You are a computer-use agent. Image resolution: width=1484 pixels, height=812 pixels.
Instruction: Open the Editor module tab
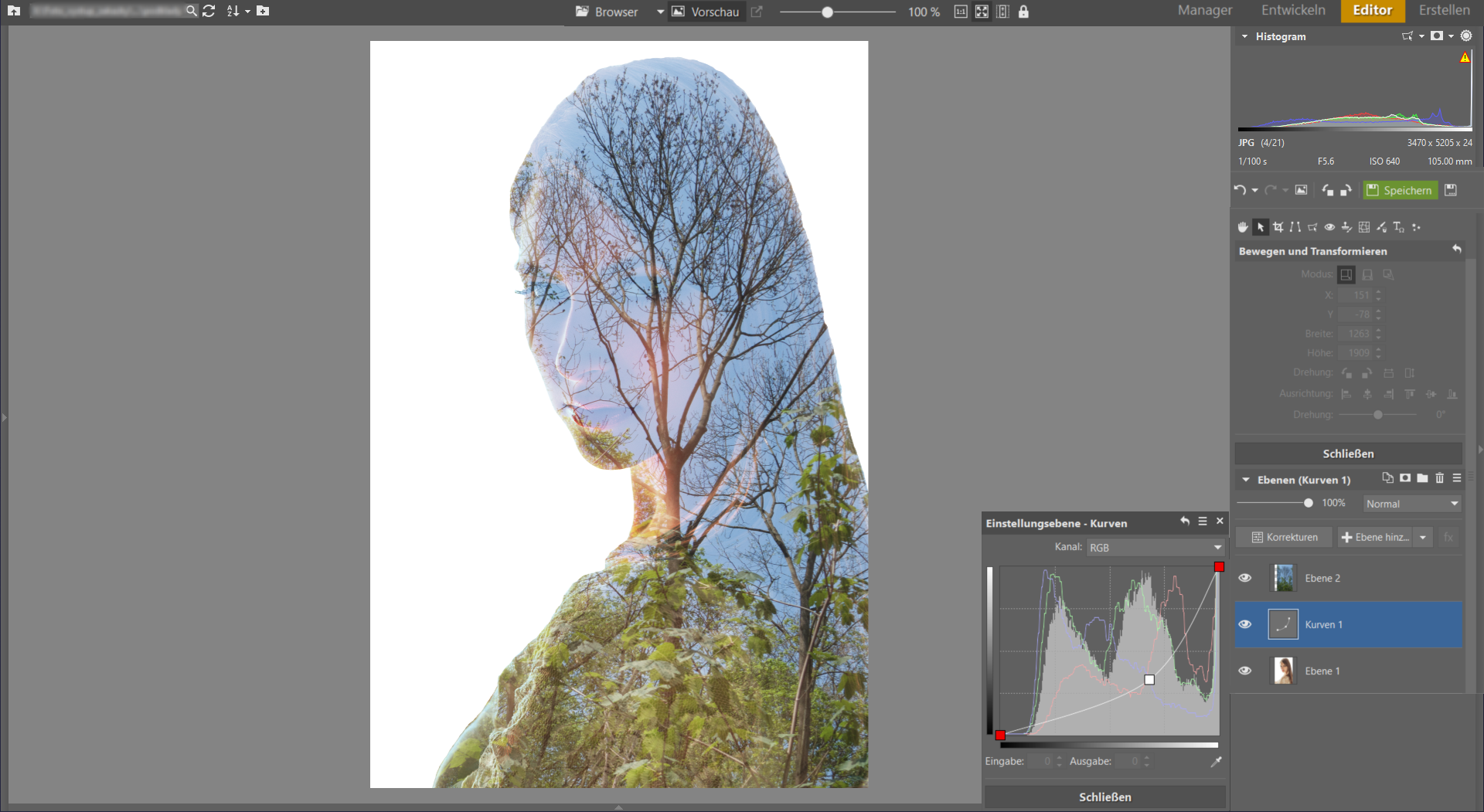point(1372,10)
